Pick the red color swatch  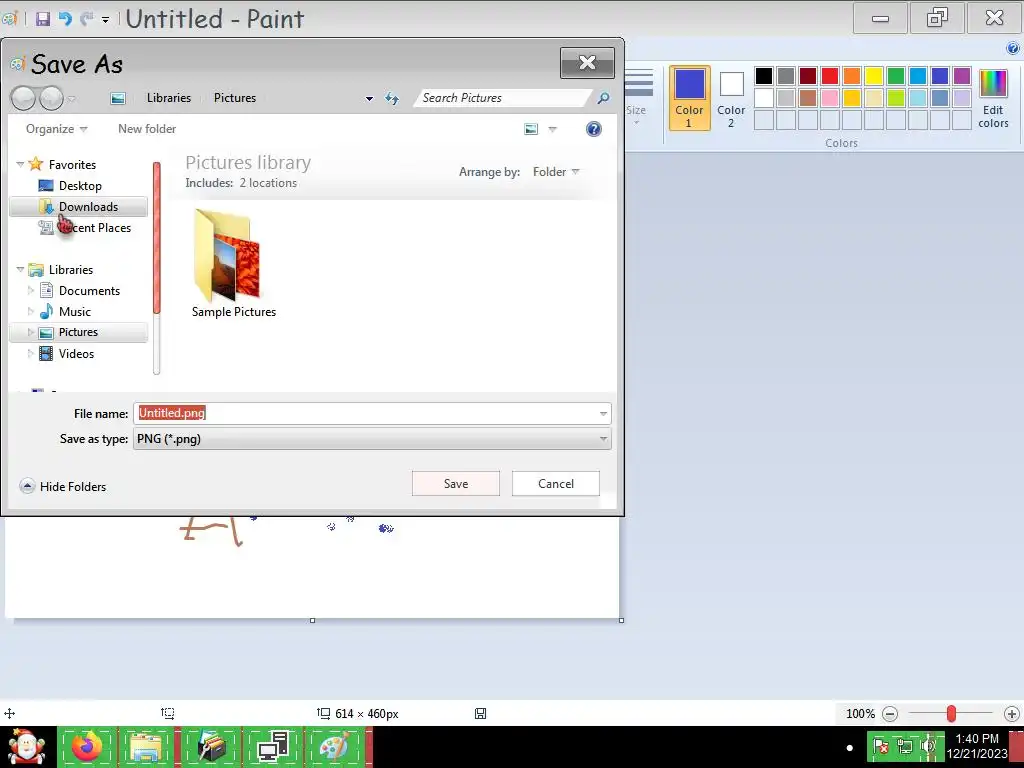[830, 76]
